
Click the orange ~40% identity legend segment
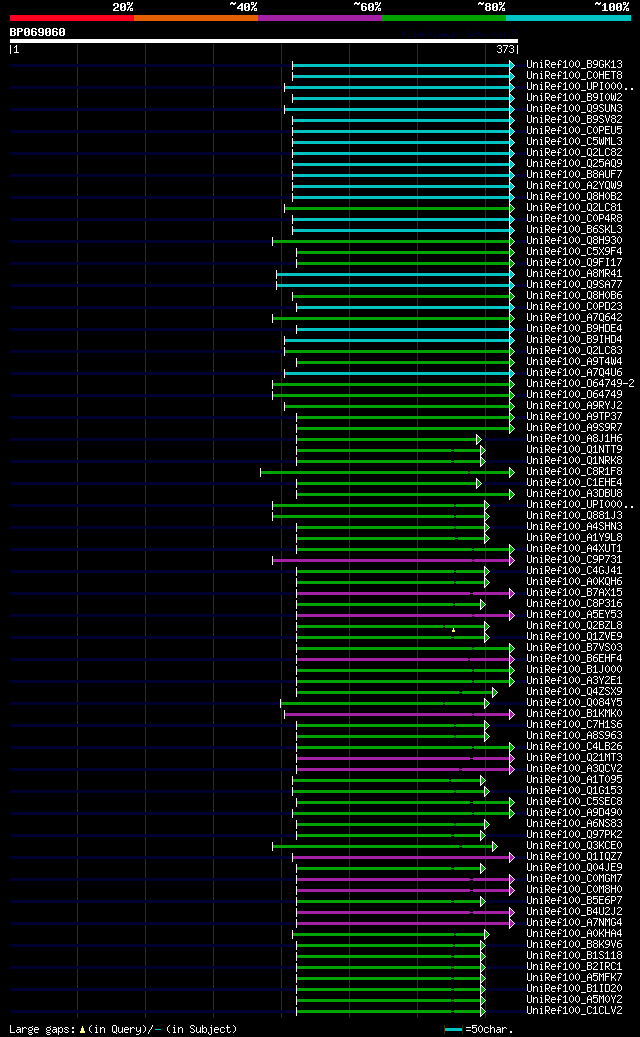(x=196, y=18)
